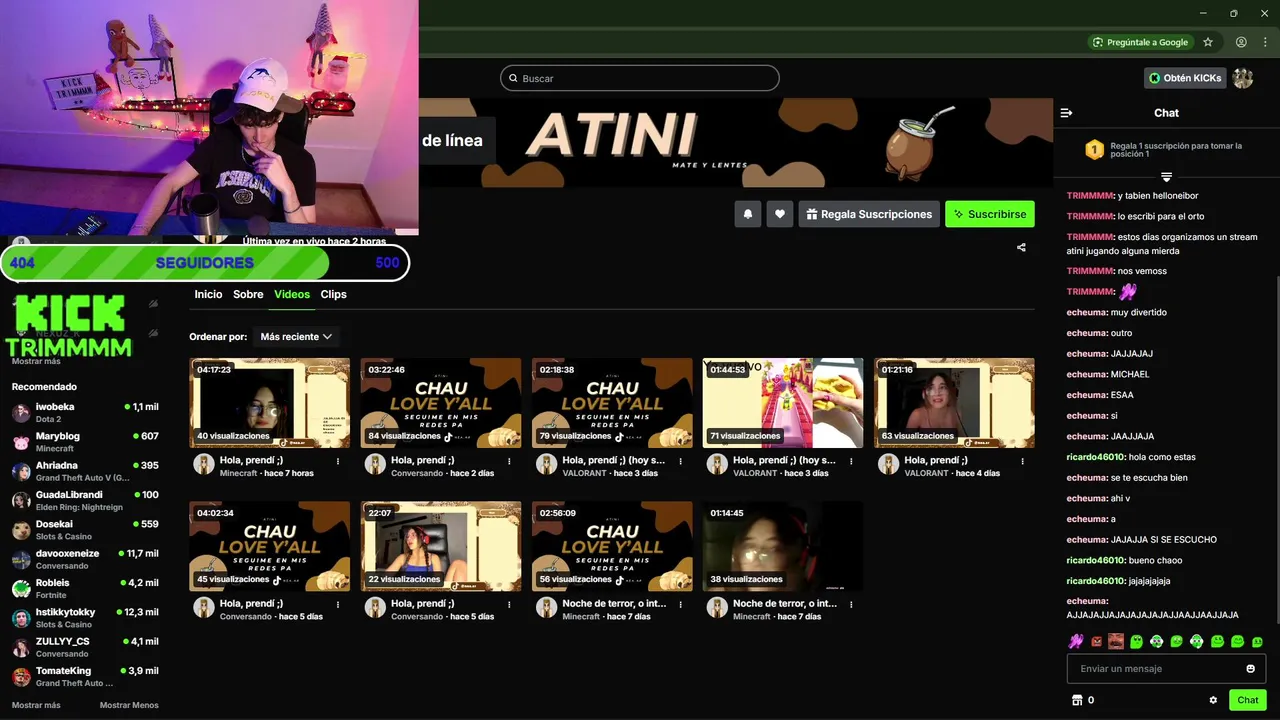Viewport: 1280px width, 720px height.
Task: Switch to the Inicio tab
Action: tap(208, 294)
